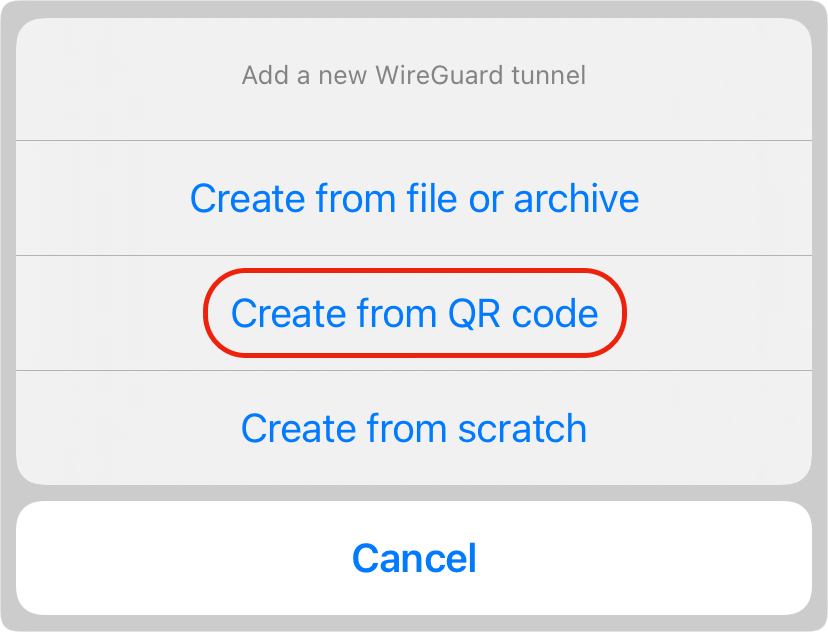Click the action sheet header text
The height and width of the screenshot is (632, 828).
pyautogui.click(x=414, y=75)
